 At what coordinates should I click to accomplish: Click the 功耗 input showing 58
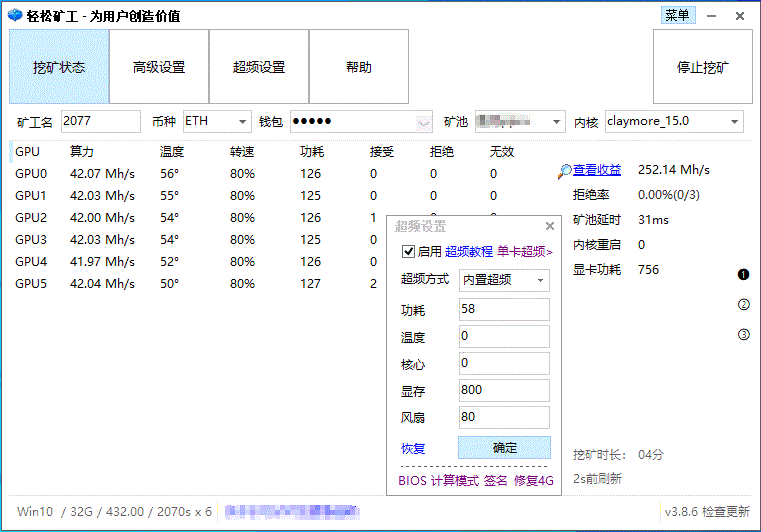(504, 310)
